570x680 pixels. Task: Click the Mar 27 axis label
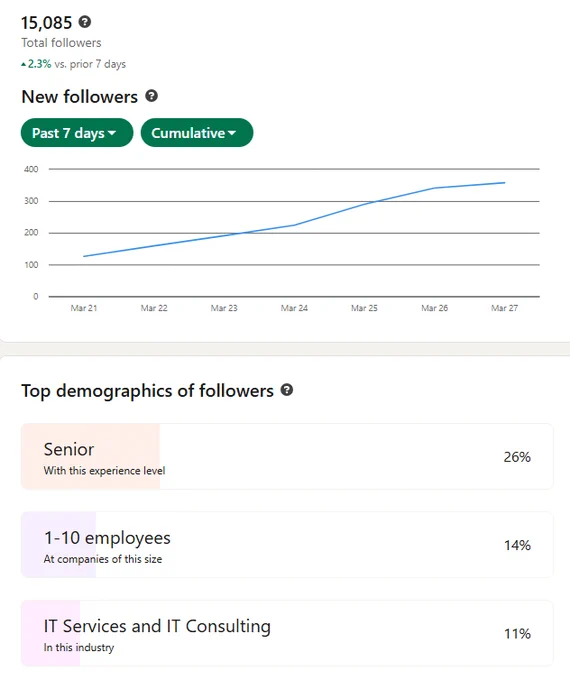504,308
